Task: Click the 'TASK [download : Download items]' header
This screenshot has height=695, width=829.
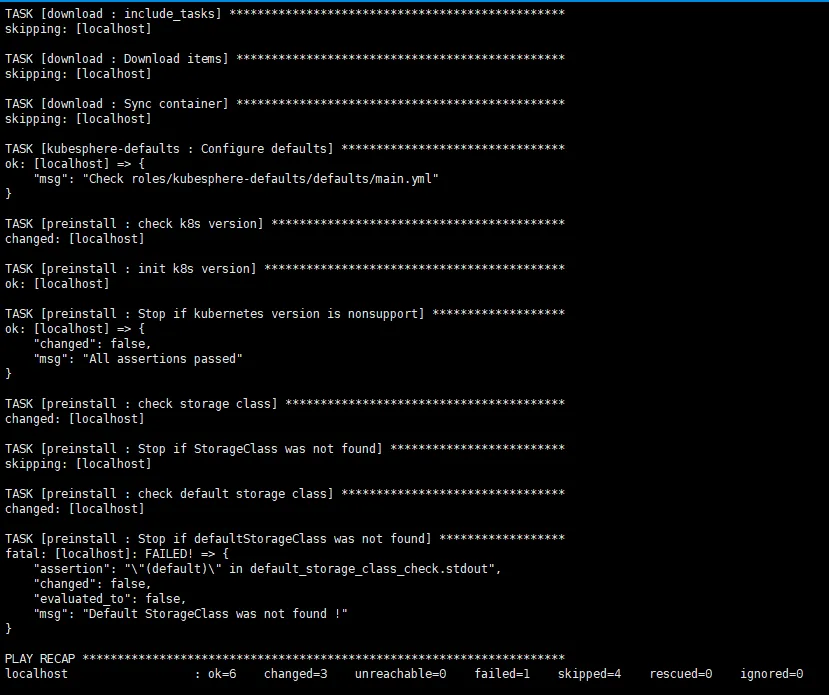Action: pyautogui.click(x=117, y=58)
